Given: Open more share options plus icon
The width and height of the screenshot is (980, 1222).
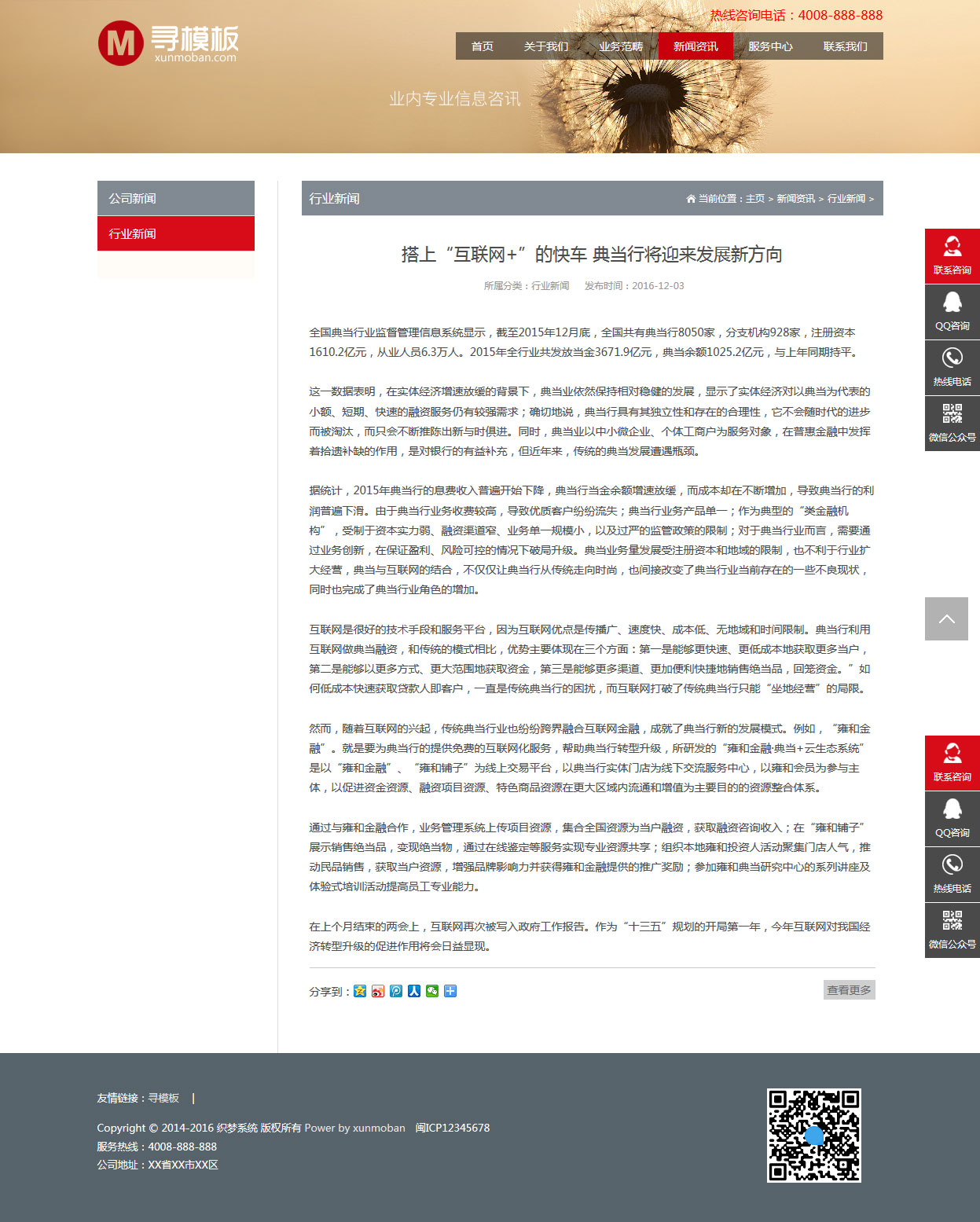Looking at the screenshot, I should [x=450, y=991].
